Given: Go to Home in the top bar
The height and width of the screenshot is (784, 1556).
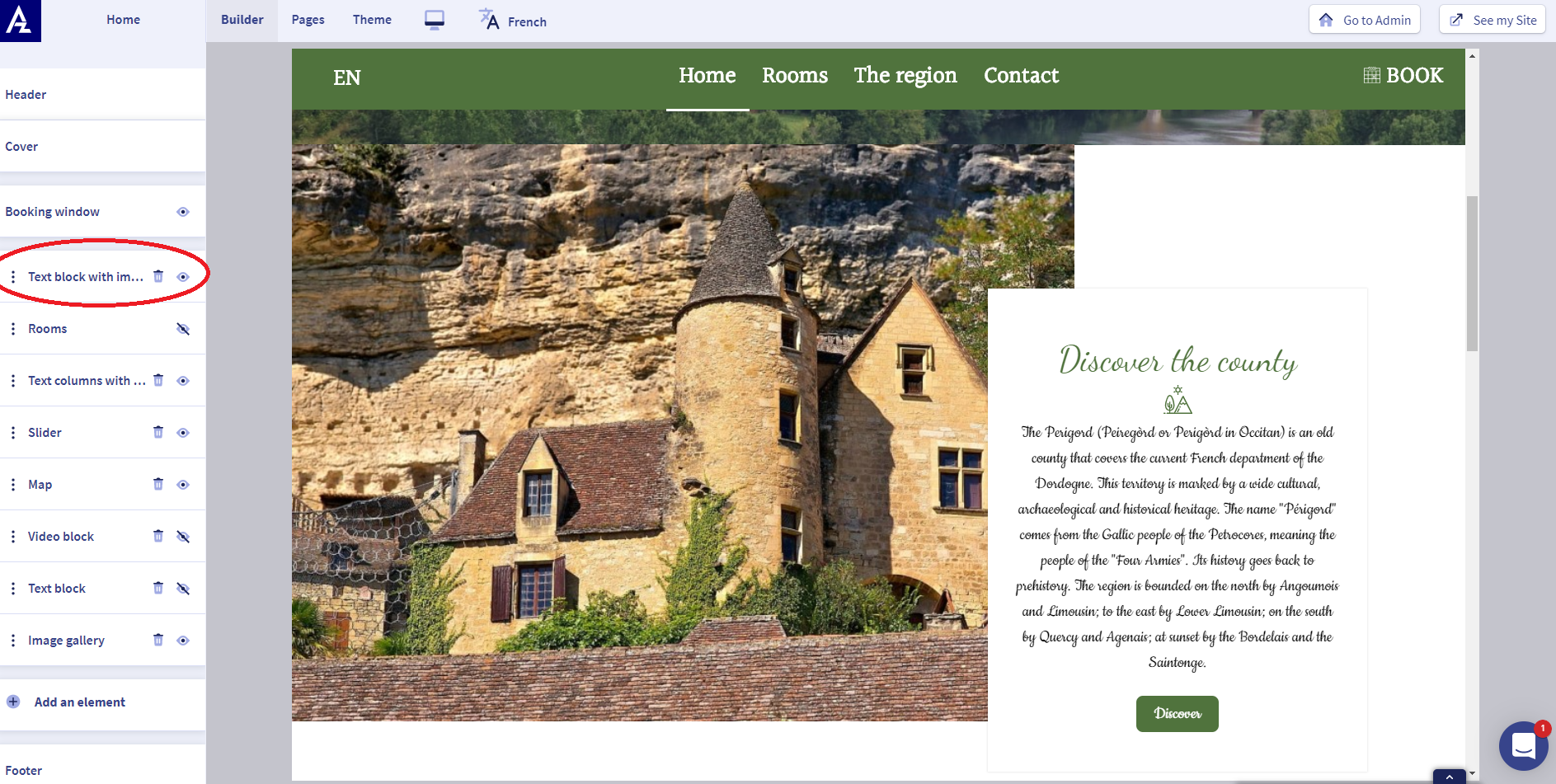Looking at the screenshot, I should pos(123,20).
